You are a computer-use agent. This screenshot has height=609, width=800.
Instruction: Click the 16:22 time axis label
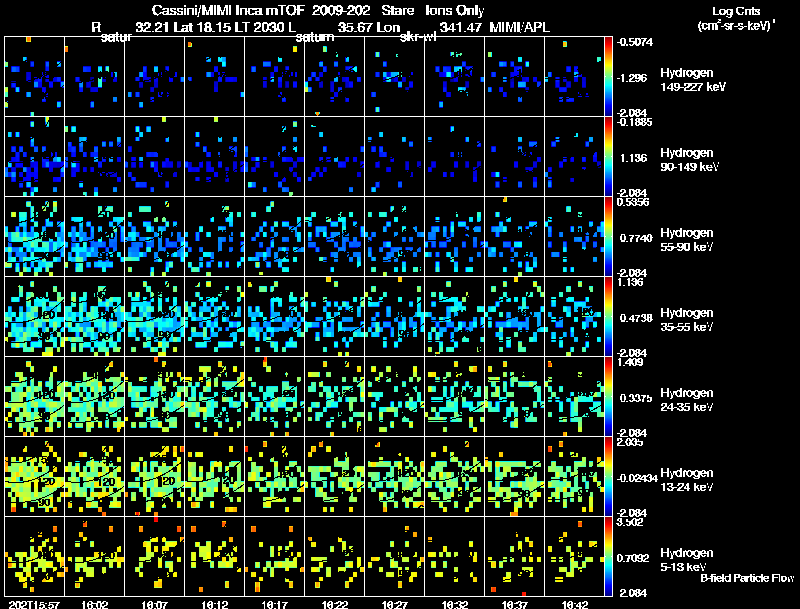coord(335,604)
